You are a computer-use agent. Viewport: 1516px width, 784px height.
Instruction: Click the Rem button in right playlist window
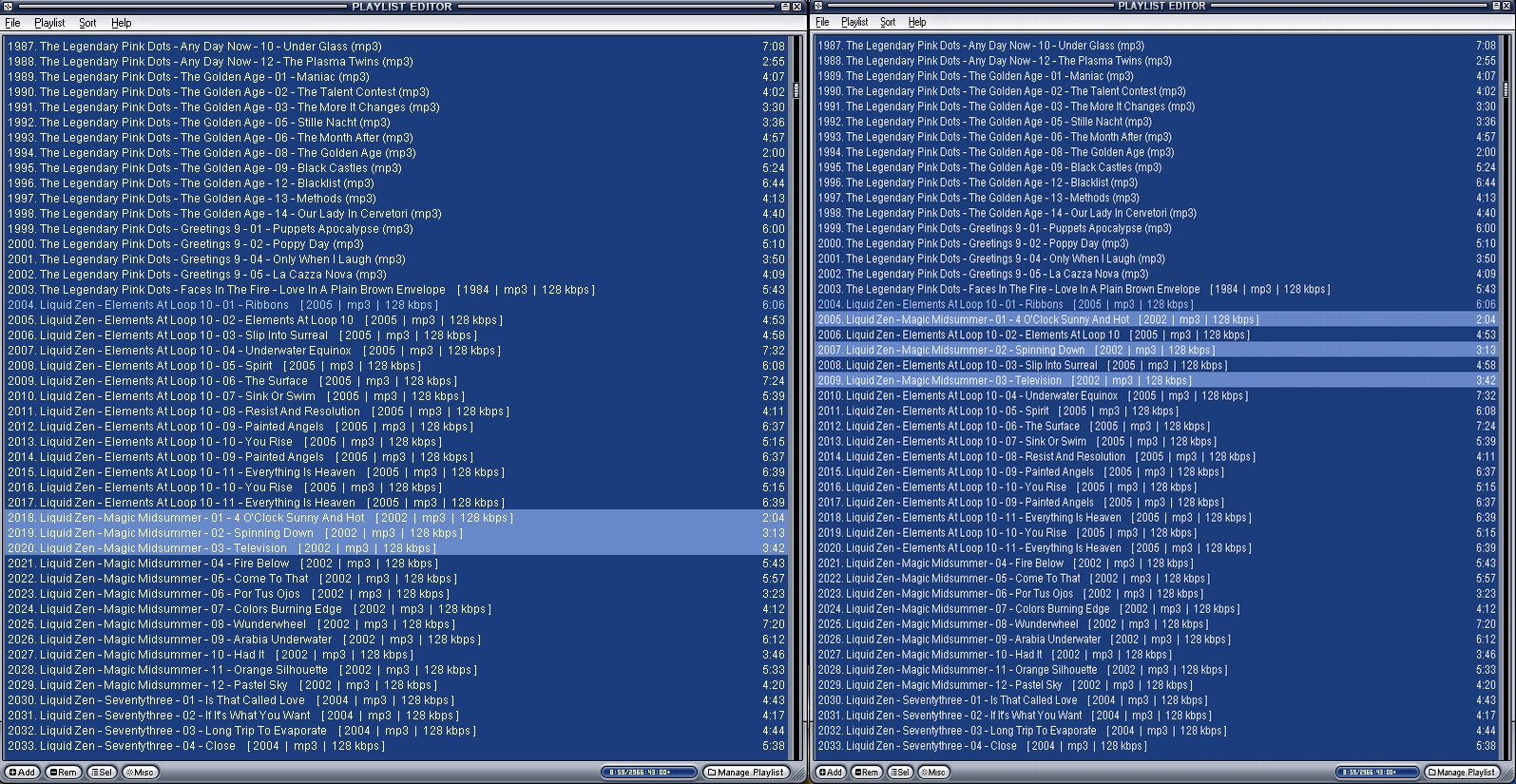point(866,772)
